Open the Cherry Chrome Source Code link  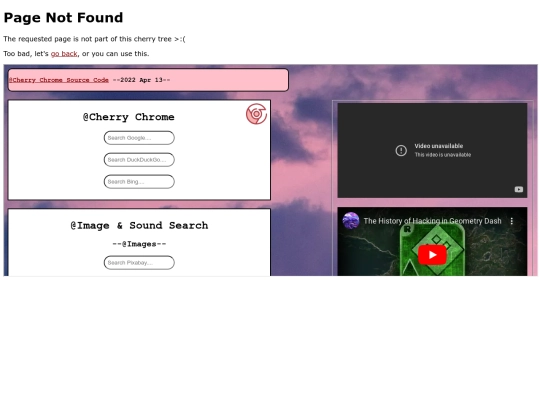(x=59, y=80)
